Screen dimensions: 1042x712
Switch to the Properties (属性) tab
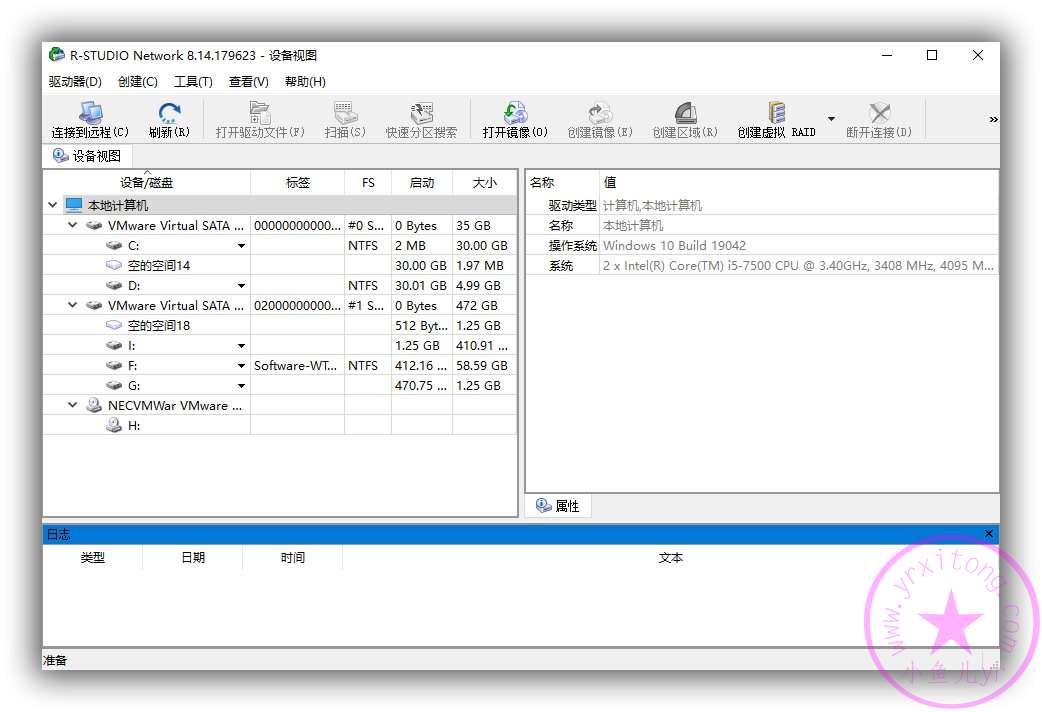coord(558,506)
